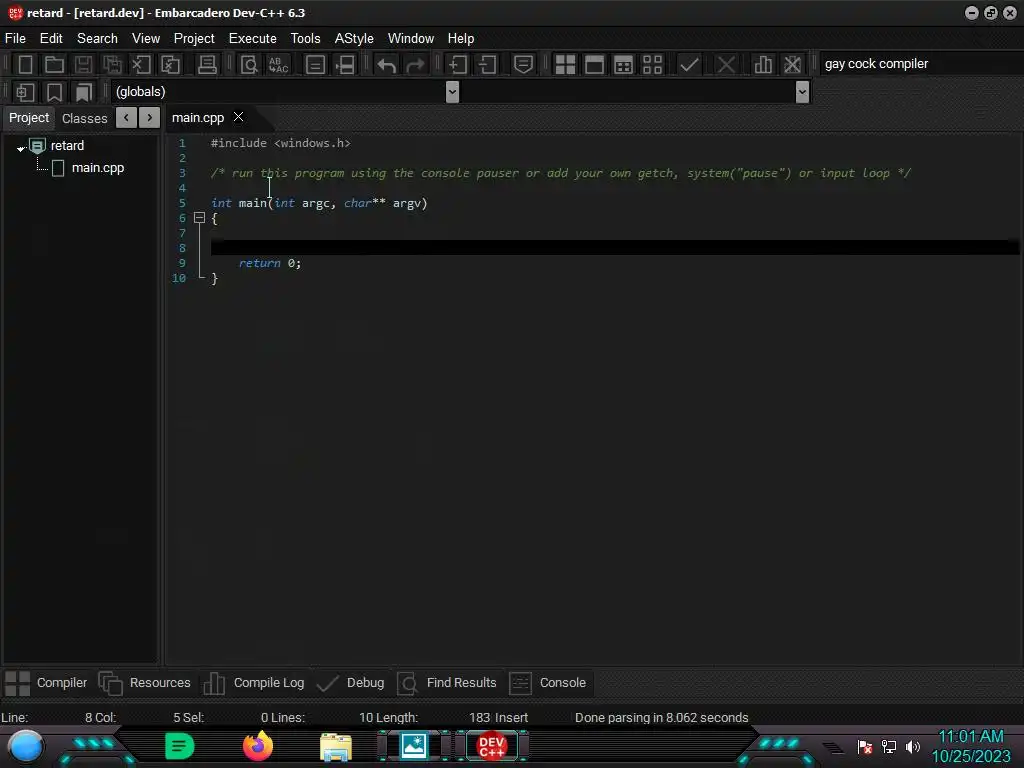Click the Dev-C++ taskbar button
Image resolution: width=1024 pixels, height=768 pixels.
[492, 746]
